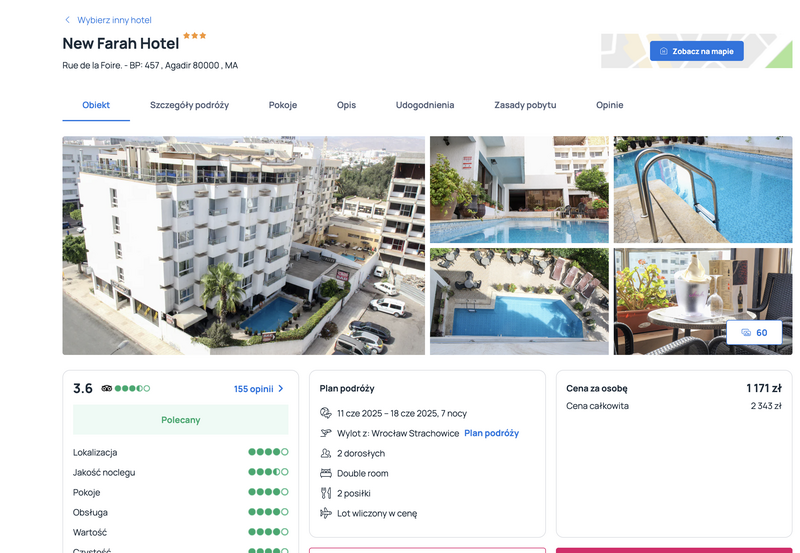Open the Udogodnienia tab
This screenshot has width=800, height=553.
tap(425, 105)
